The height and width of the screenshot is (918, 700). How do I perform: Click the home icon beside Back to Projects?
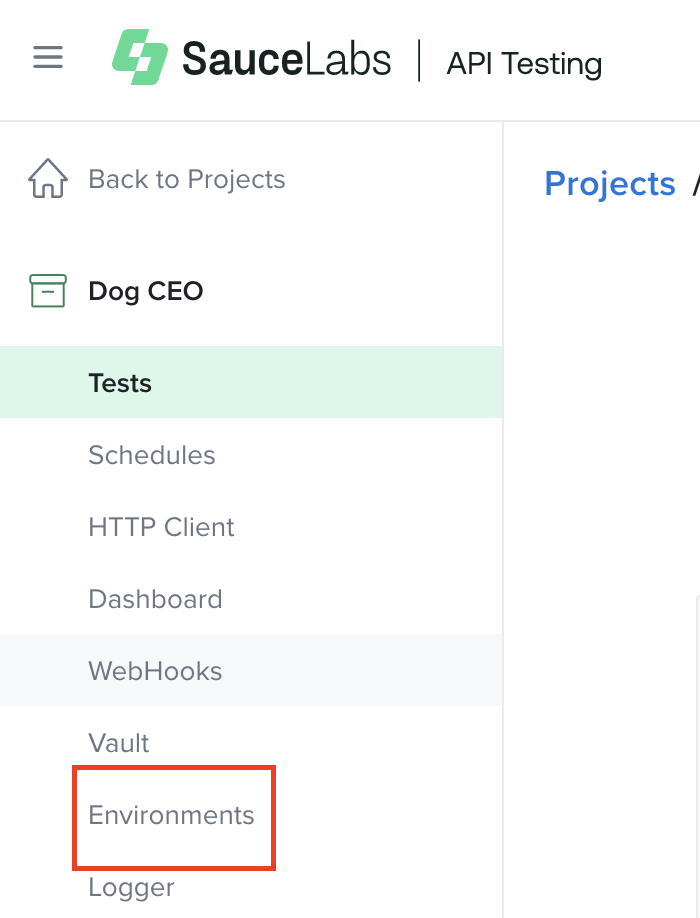(48, 180)
